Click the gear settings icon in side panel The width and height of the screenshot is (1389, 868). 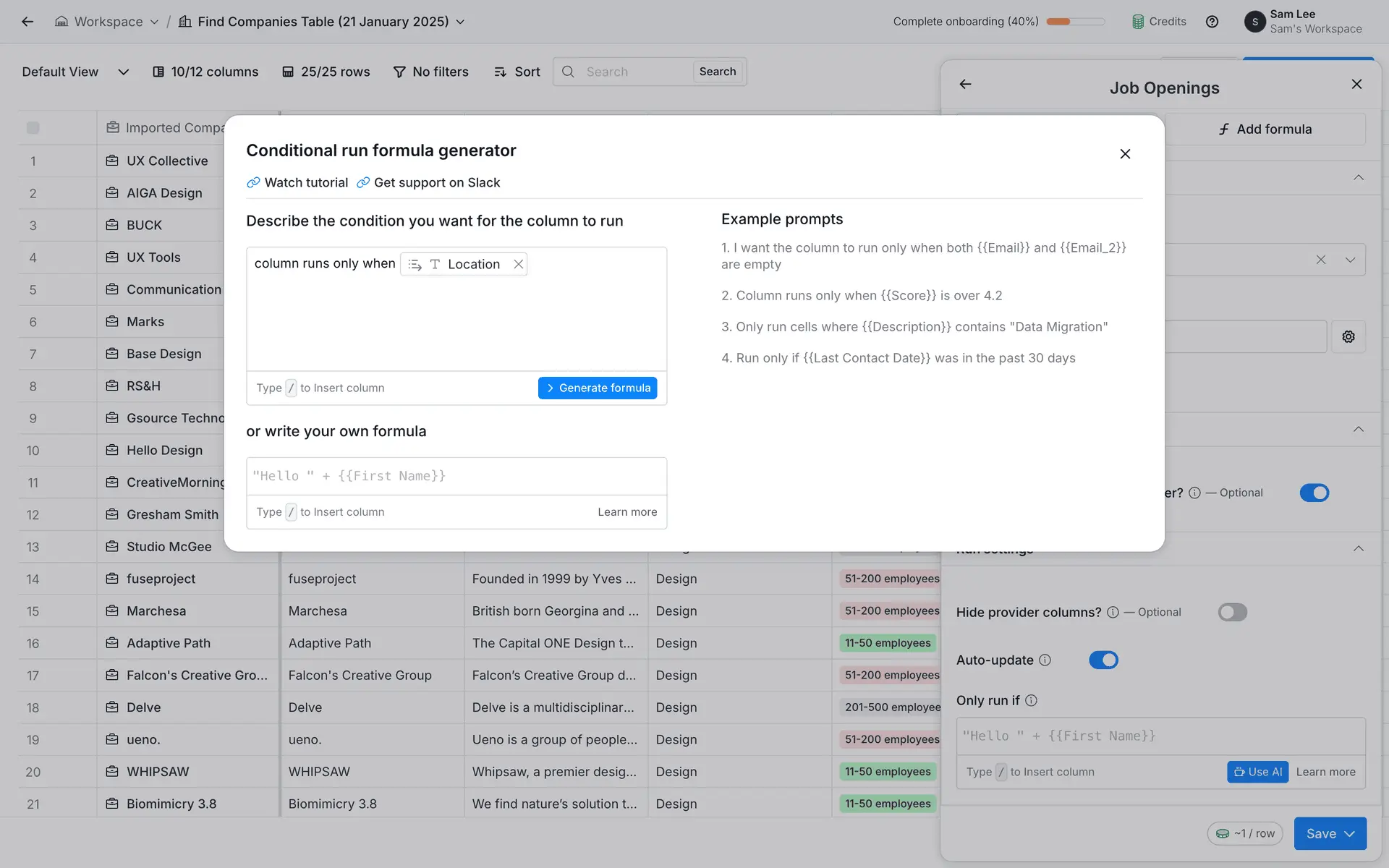(x=1348, y=337)
